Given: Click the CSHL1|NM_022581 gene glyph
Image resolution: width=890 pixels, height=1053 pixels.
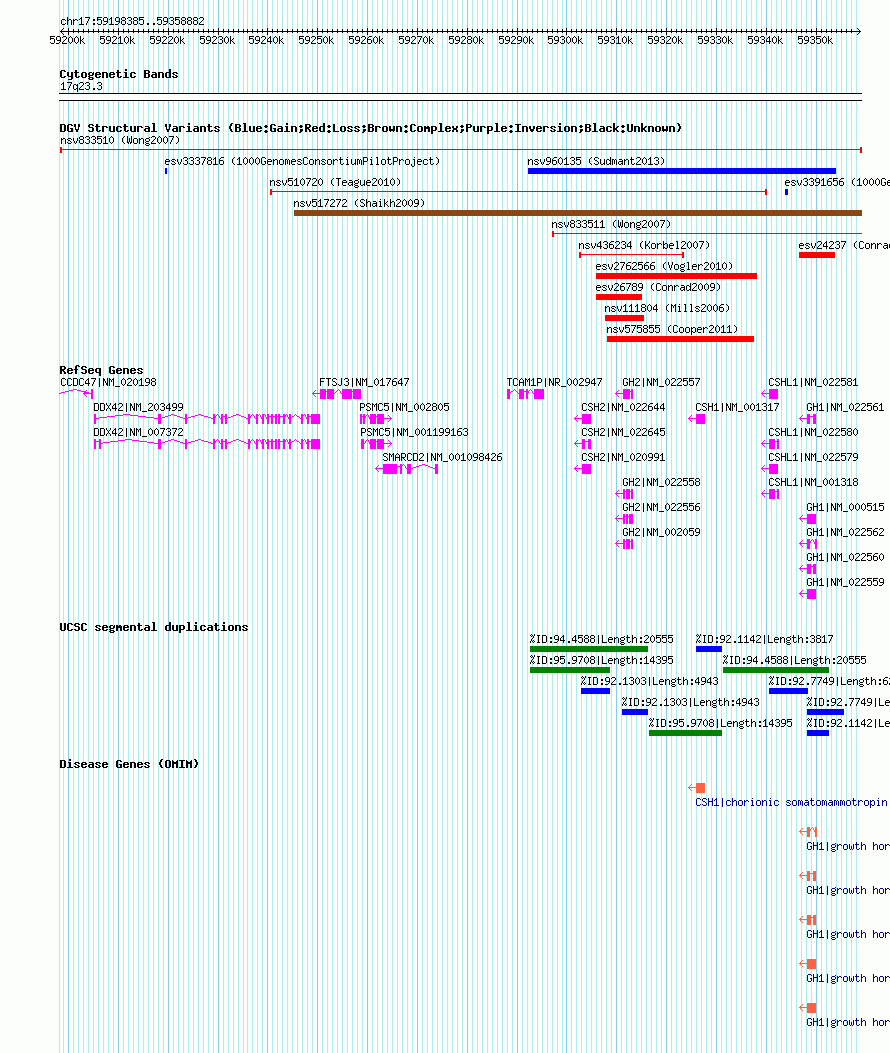Looking at the screenshot, I should coord(770,394).
